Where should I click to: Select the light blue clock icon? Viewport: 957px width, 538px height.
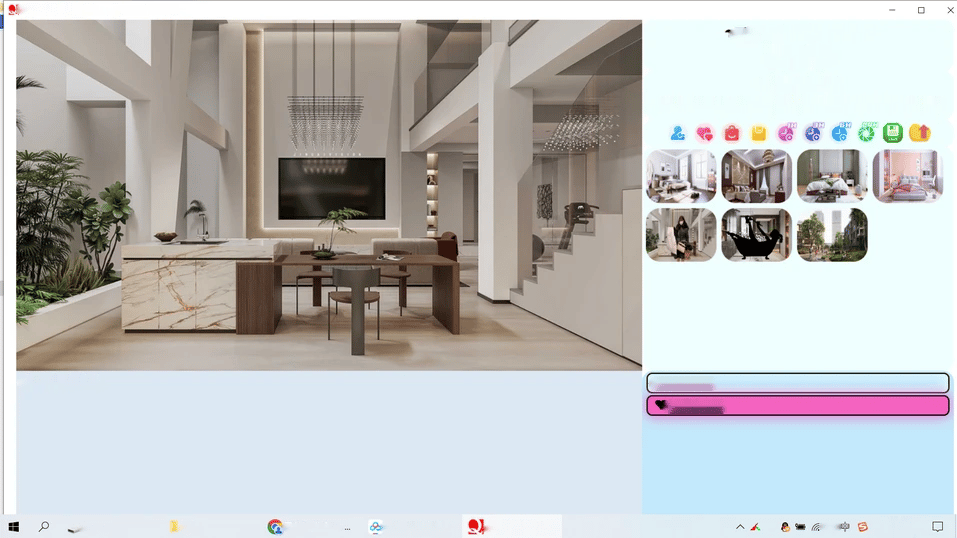pos(840,133)
